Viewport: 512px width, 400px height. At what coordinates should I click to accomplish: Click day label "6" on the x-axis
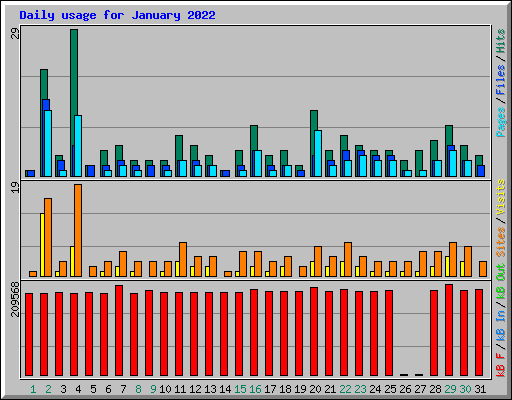click(x=108, y=389)
